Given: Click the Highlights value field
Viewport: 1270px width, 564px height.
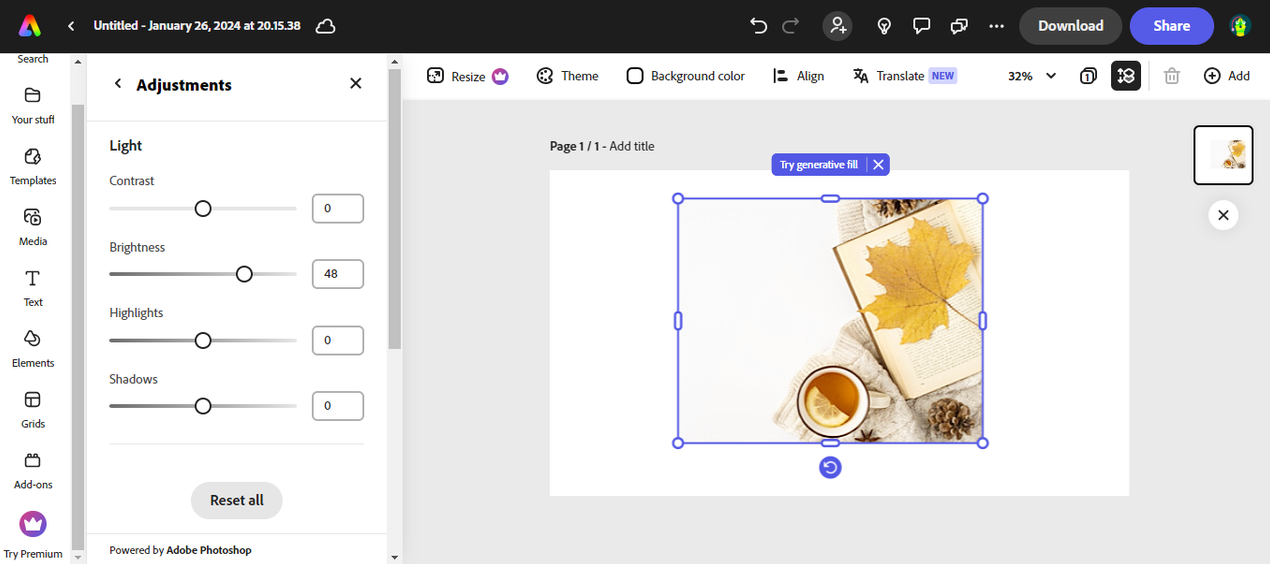Looking at the screenshot, I should point(338,340).
